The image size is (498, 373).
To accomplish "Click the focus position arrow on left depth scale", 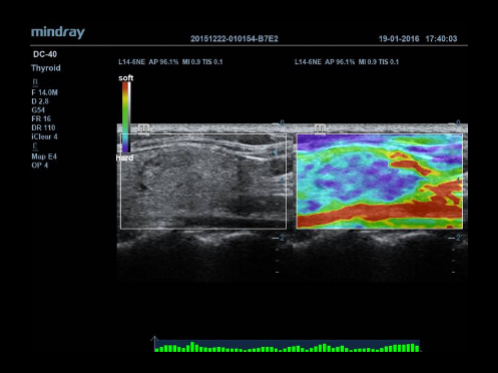I will 275,152.
